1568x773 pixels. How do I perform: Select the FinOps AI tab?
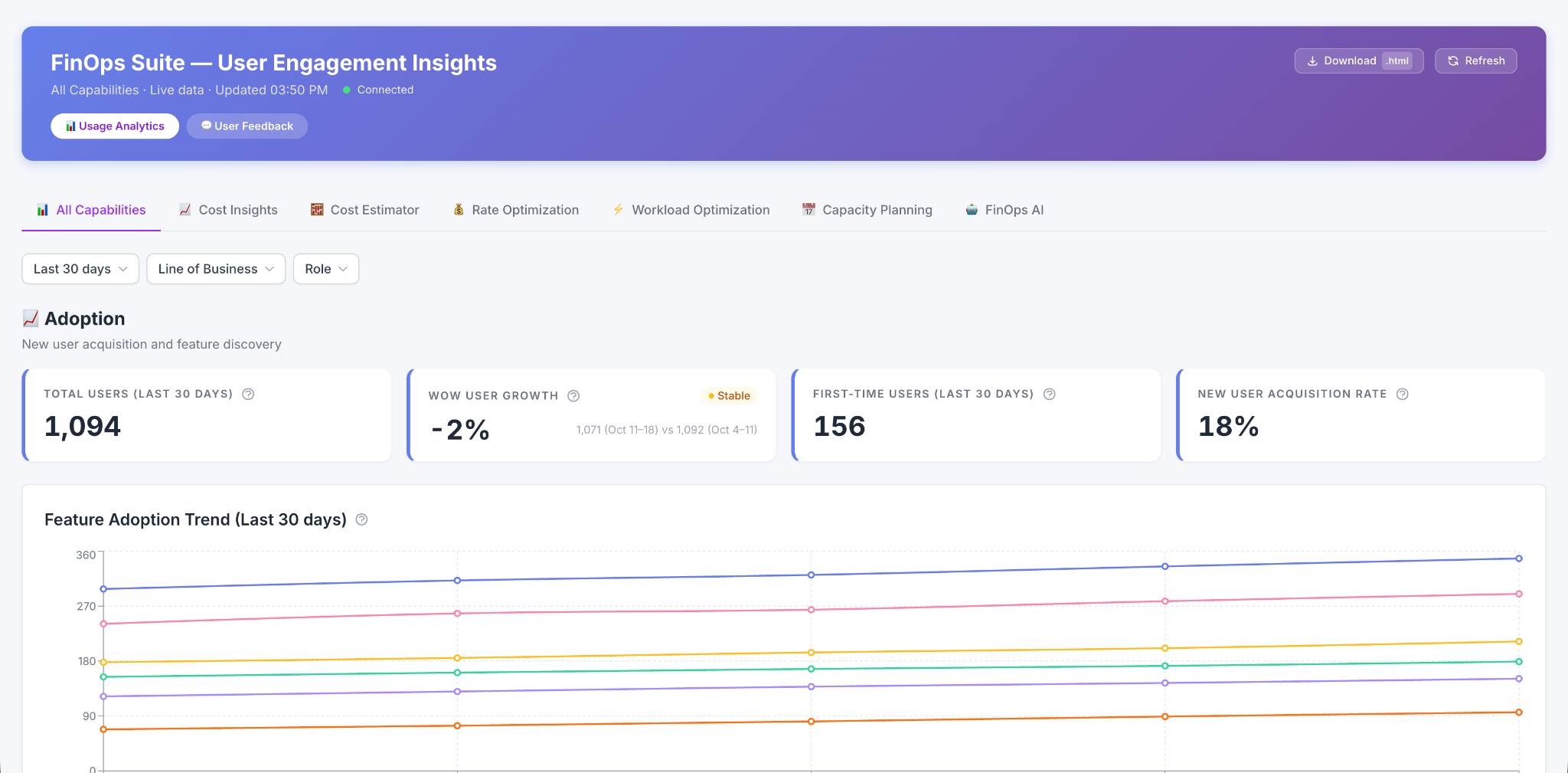pyautogui.click(x=1004, y=210)
